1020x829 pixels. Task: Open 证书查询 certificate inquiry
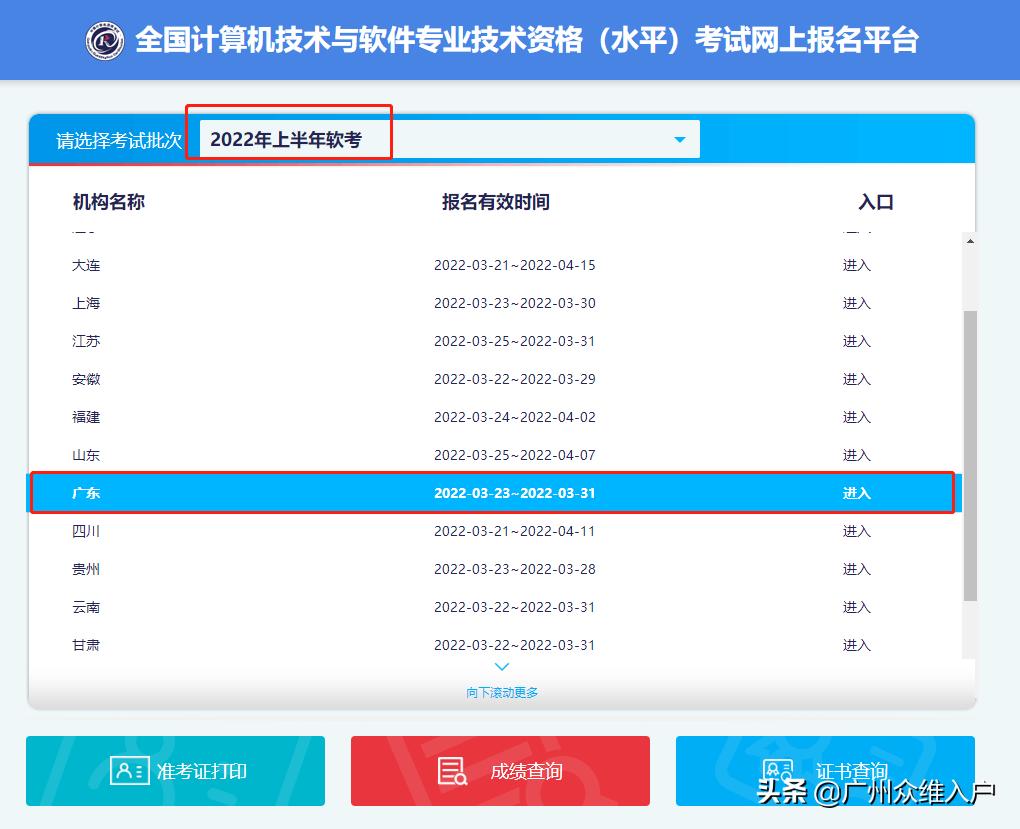pyautogui.click(x=823, y=771)
